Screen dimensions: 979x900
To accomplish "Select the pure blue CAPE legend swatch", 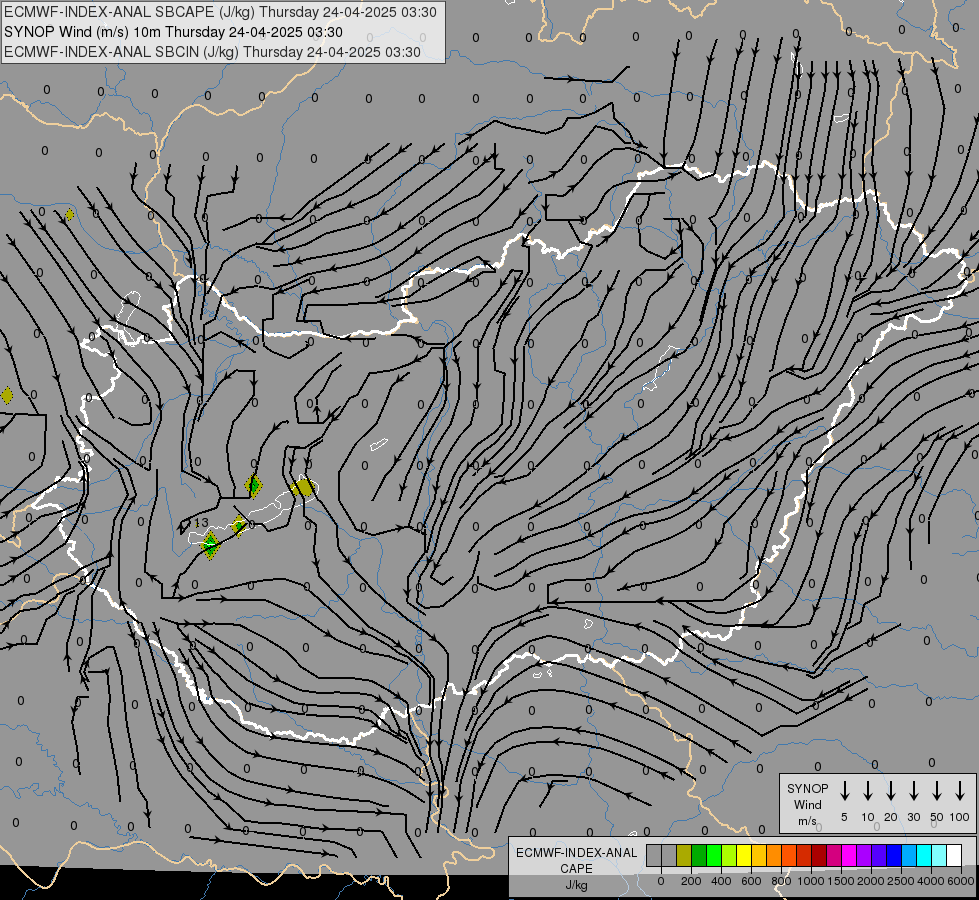I will (895, 855).
